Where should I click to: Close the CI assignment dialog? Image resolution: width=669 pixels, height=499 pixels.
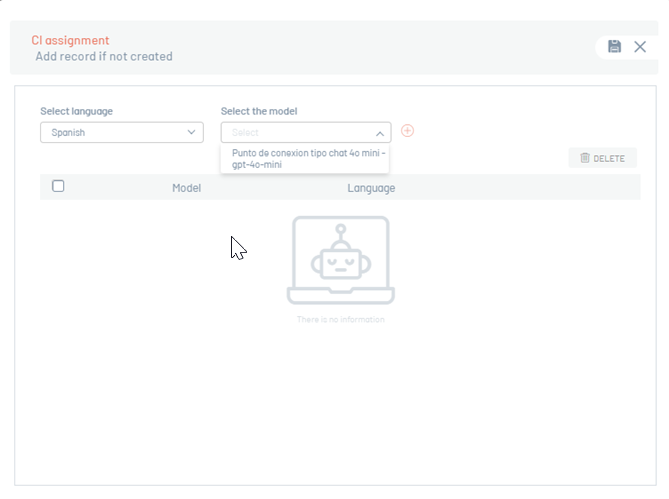coord(640,47)
